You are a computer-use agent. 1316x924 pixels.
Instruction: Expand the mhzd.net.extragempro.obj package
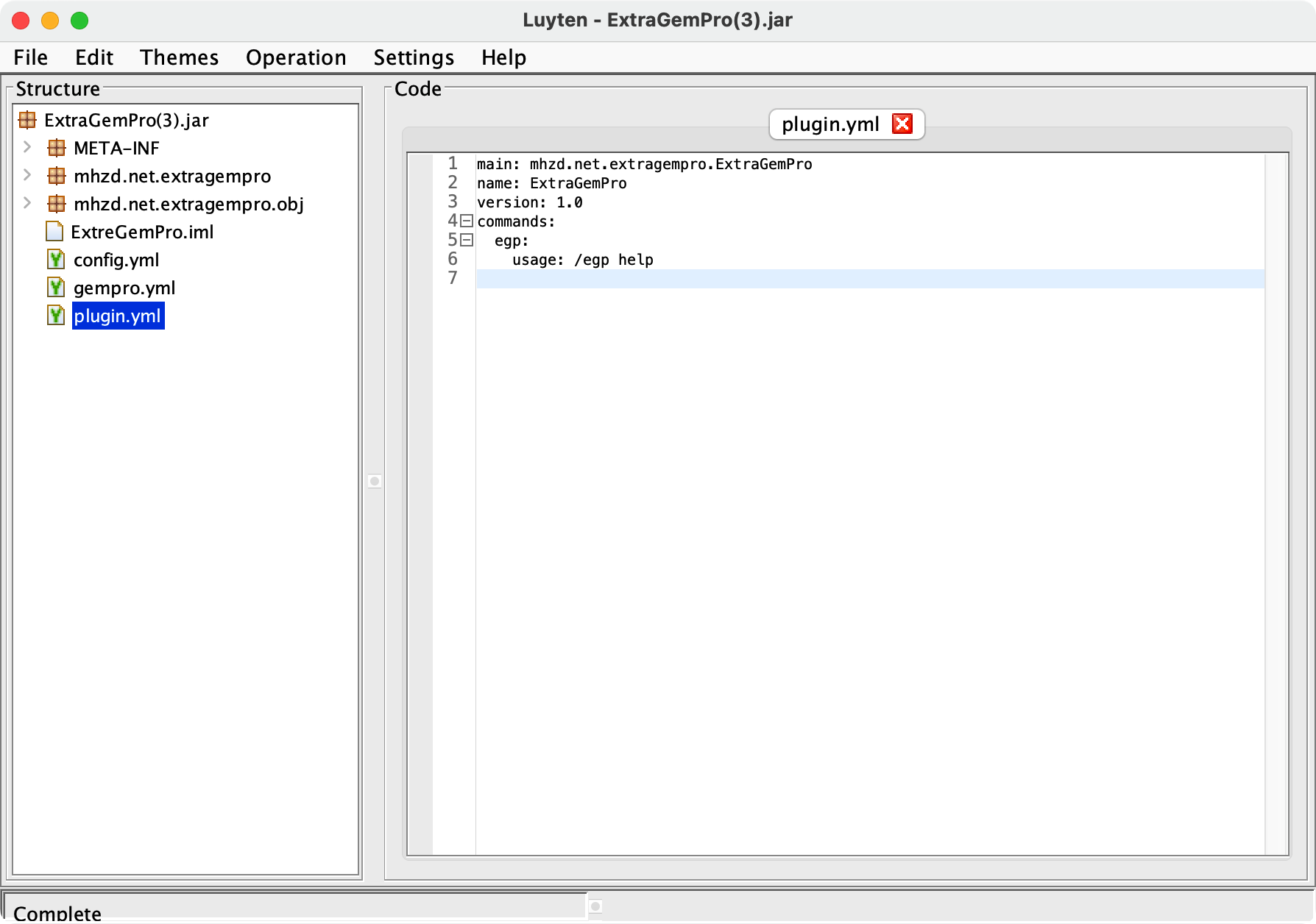27,203
